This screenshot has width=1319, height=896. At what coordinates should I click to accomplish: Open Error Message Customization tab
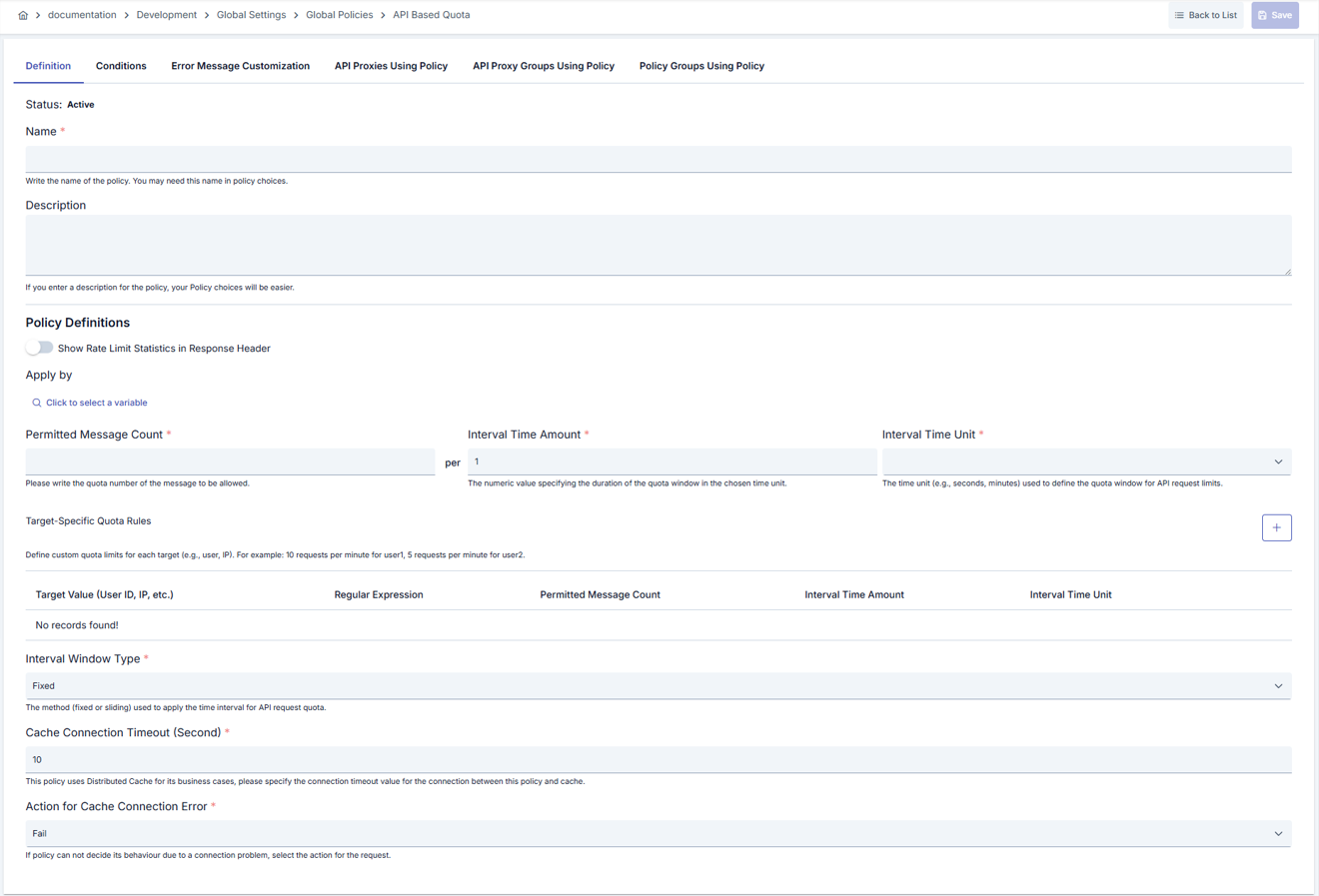[240, 66]
